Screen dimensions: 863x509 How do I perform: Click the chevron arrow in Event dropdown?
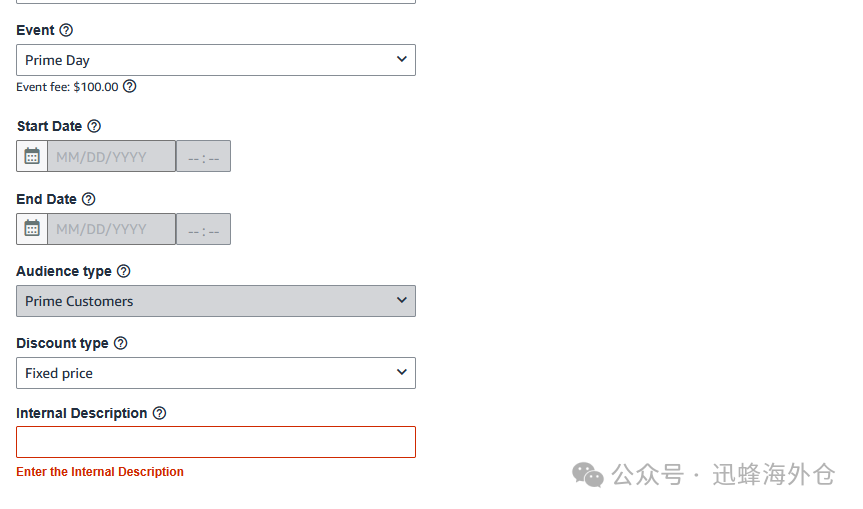402,59
